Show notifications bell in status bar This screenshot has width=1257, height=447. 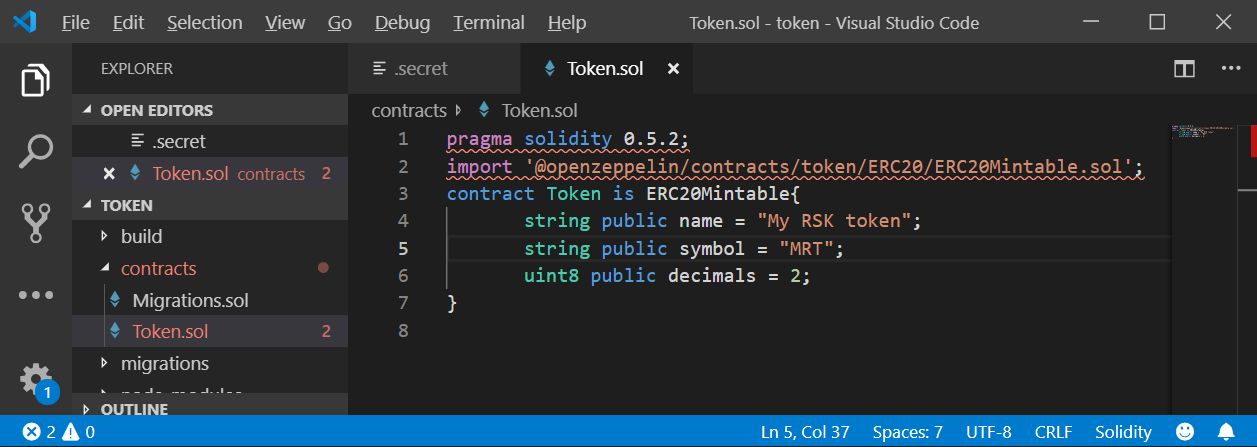click(x=1226, y=432)
